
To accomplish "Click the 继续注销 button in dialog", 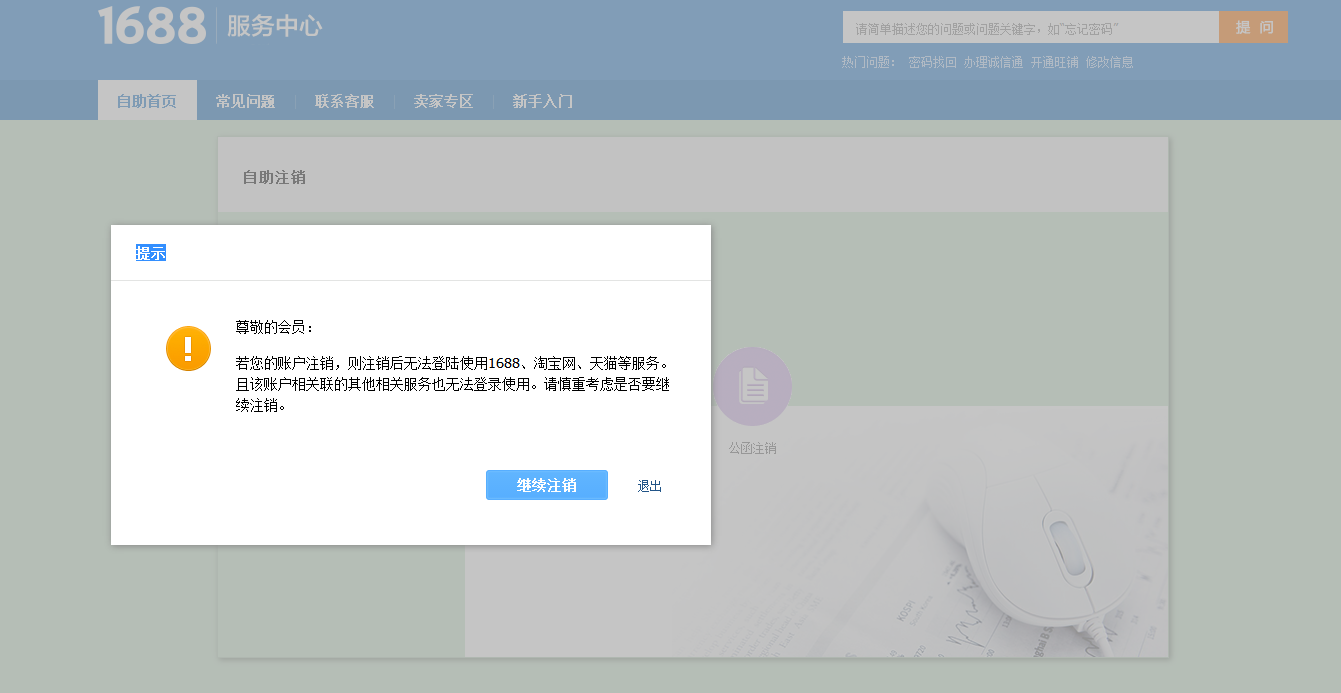I will (x=547, y=485).
